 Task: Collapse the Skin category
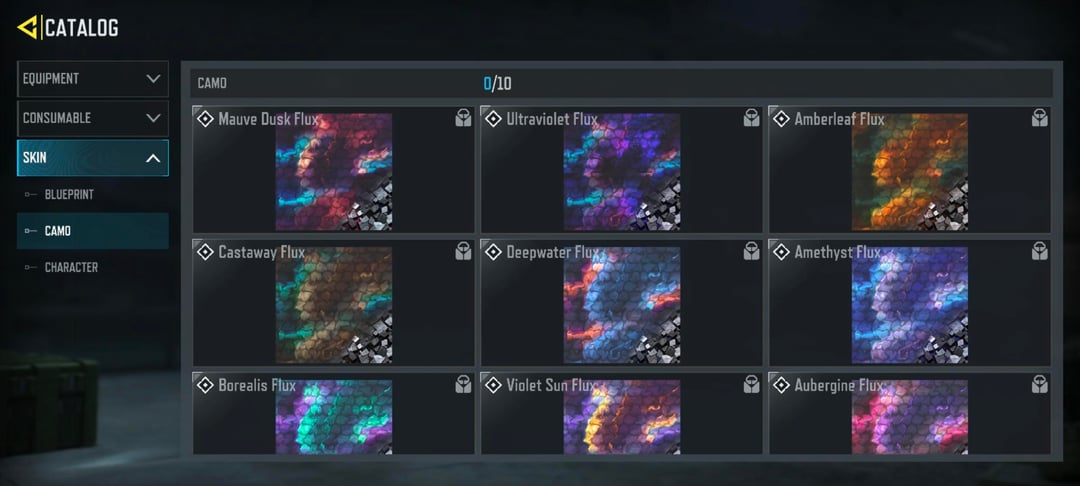point(93,158)
